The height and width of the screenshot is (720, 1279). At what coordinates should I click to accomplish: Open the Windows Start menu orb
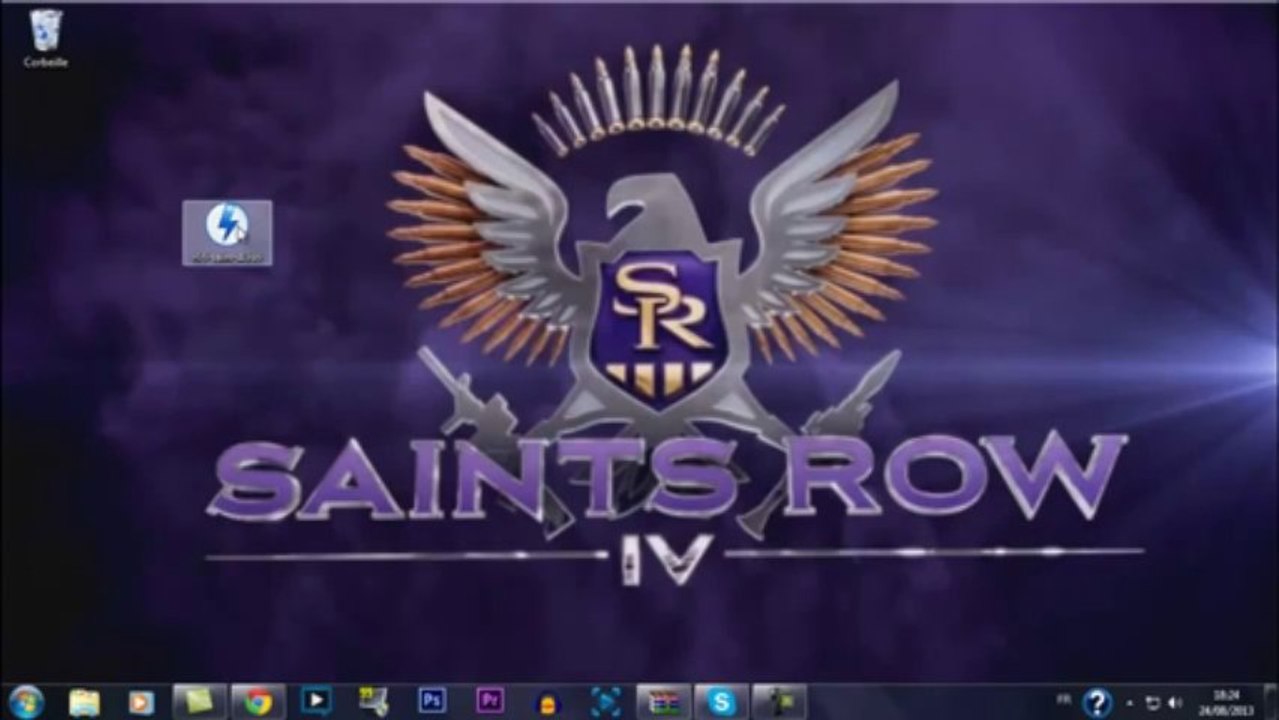click(x=25, y=702)
